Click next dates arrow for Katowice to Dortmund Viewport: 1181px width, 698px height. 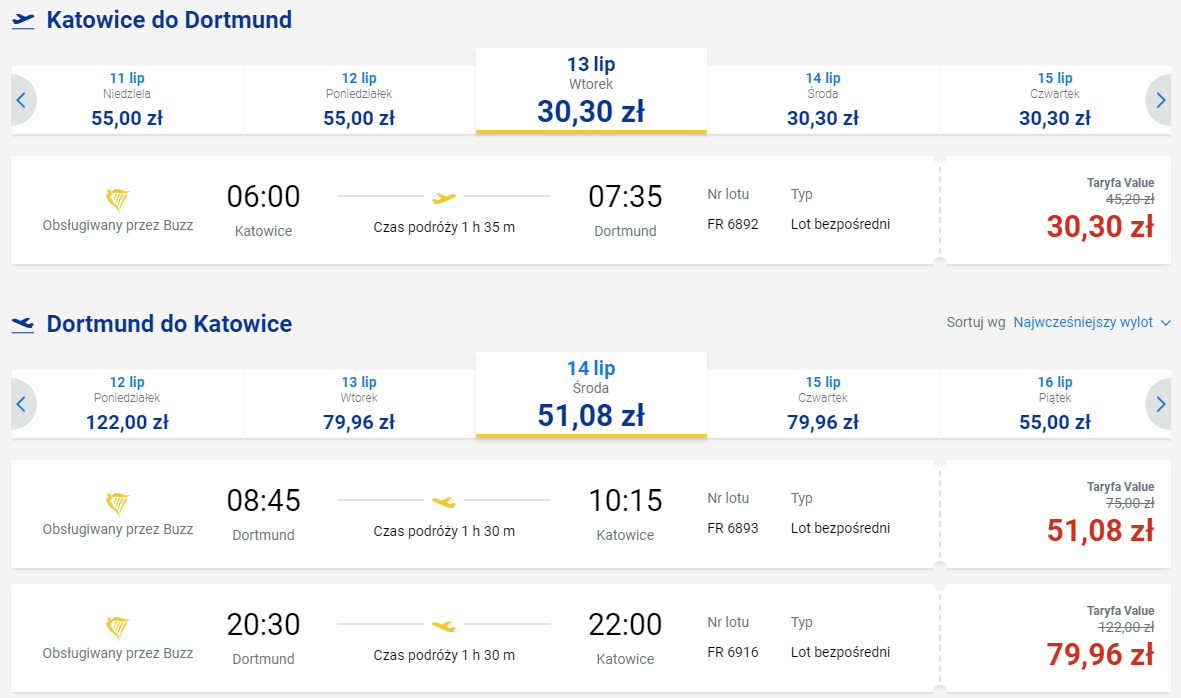coord(1159,100)
